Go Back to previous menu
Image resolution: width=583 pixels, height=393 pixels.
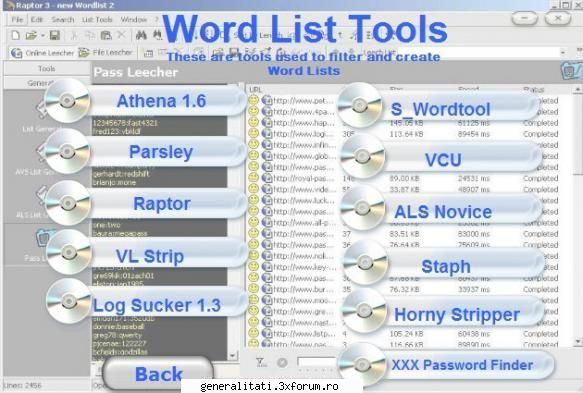point(158,373)
